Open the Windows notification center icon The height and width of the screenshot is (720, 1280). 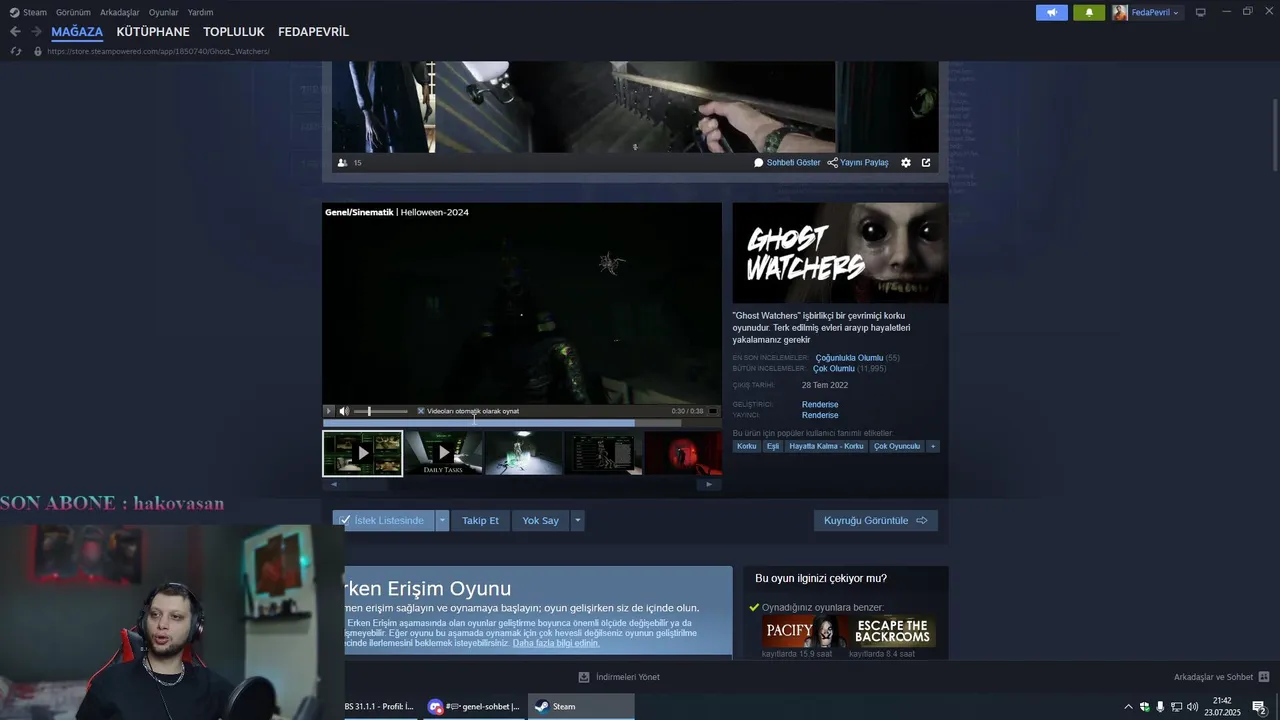(1259, 707)
